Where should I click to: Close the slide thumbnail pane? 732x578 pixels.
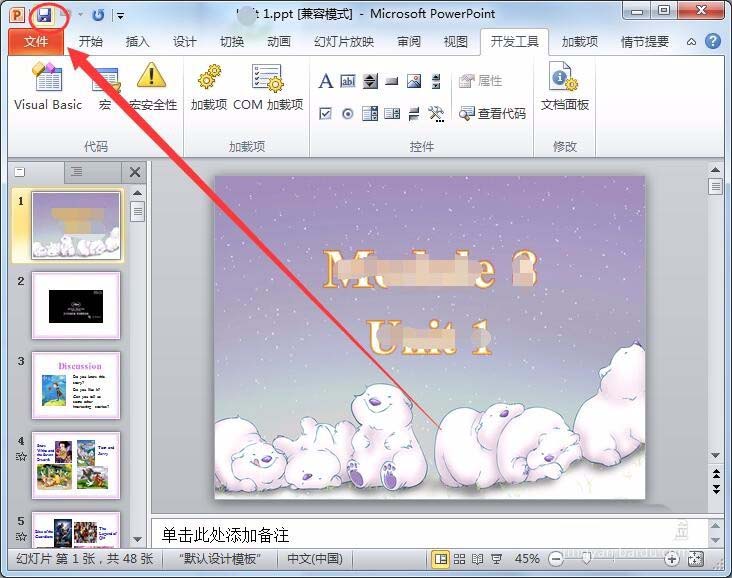pyautogui.click(x=135, y=172)
